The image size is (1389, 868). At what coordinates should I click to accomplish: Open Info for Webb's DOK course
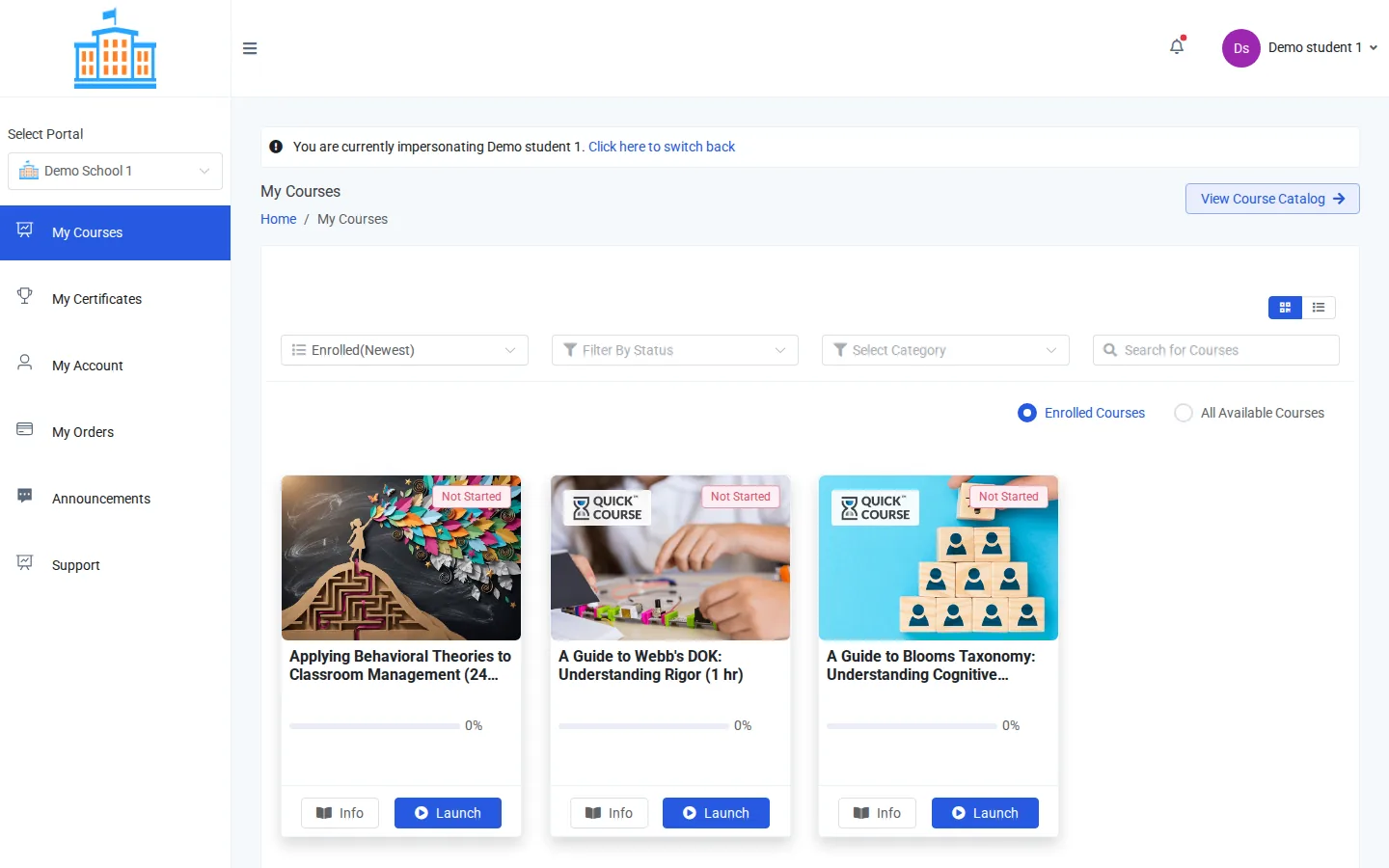click(x=609, y=813)
